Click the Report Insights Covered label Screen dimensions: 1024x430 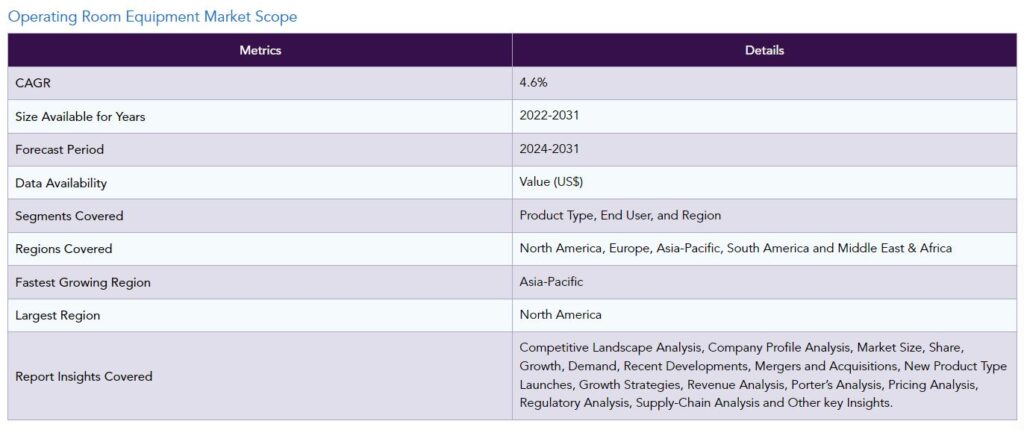(84, 376)
